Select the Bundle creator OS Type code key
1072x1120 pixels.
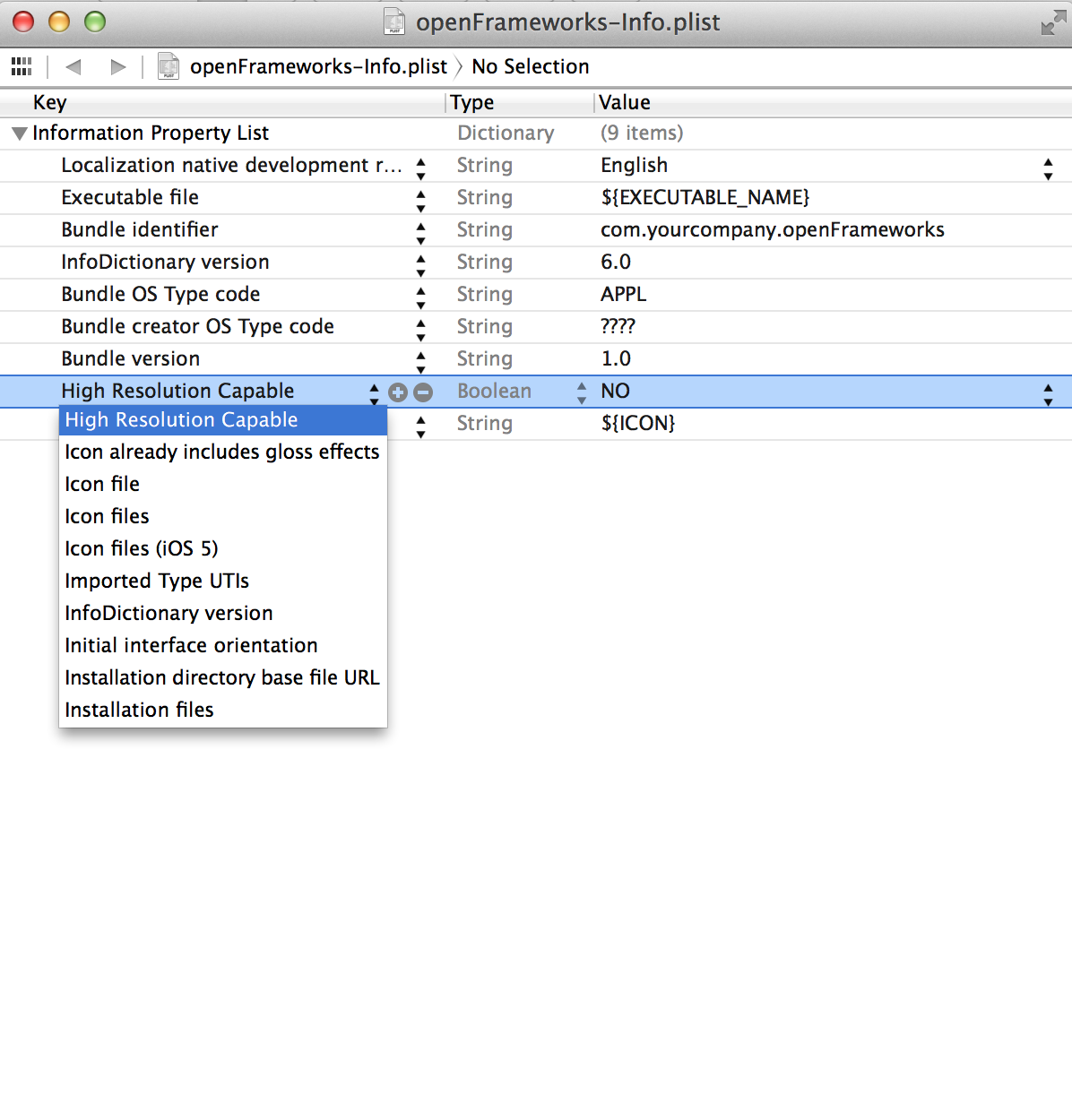pyautogui.click(x=197, y=326)
